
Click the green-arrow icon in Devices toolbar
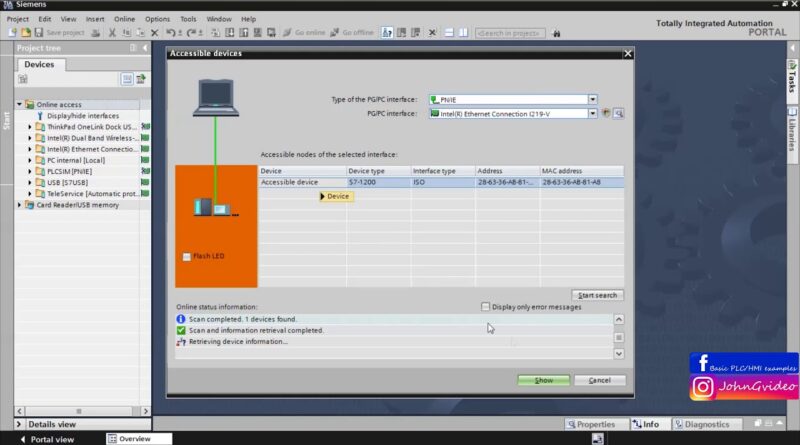point(141,79)
